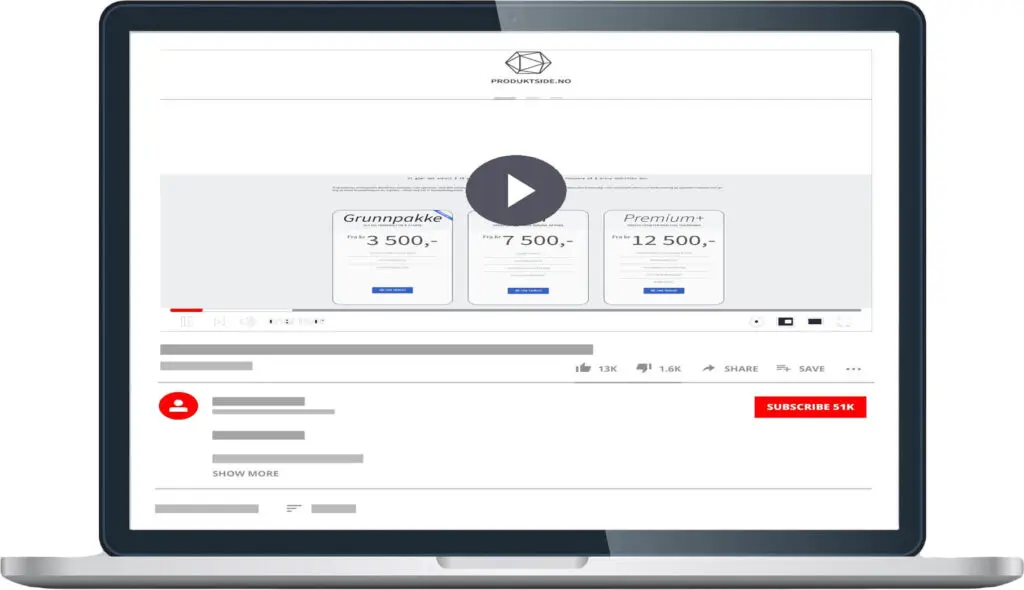1024x590 pixels.
Task: Click the SAVE to playlist button
Action: pos(801,369)
